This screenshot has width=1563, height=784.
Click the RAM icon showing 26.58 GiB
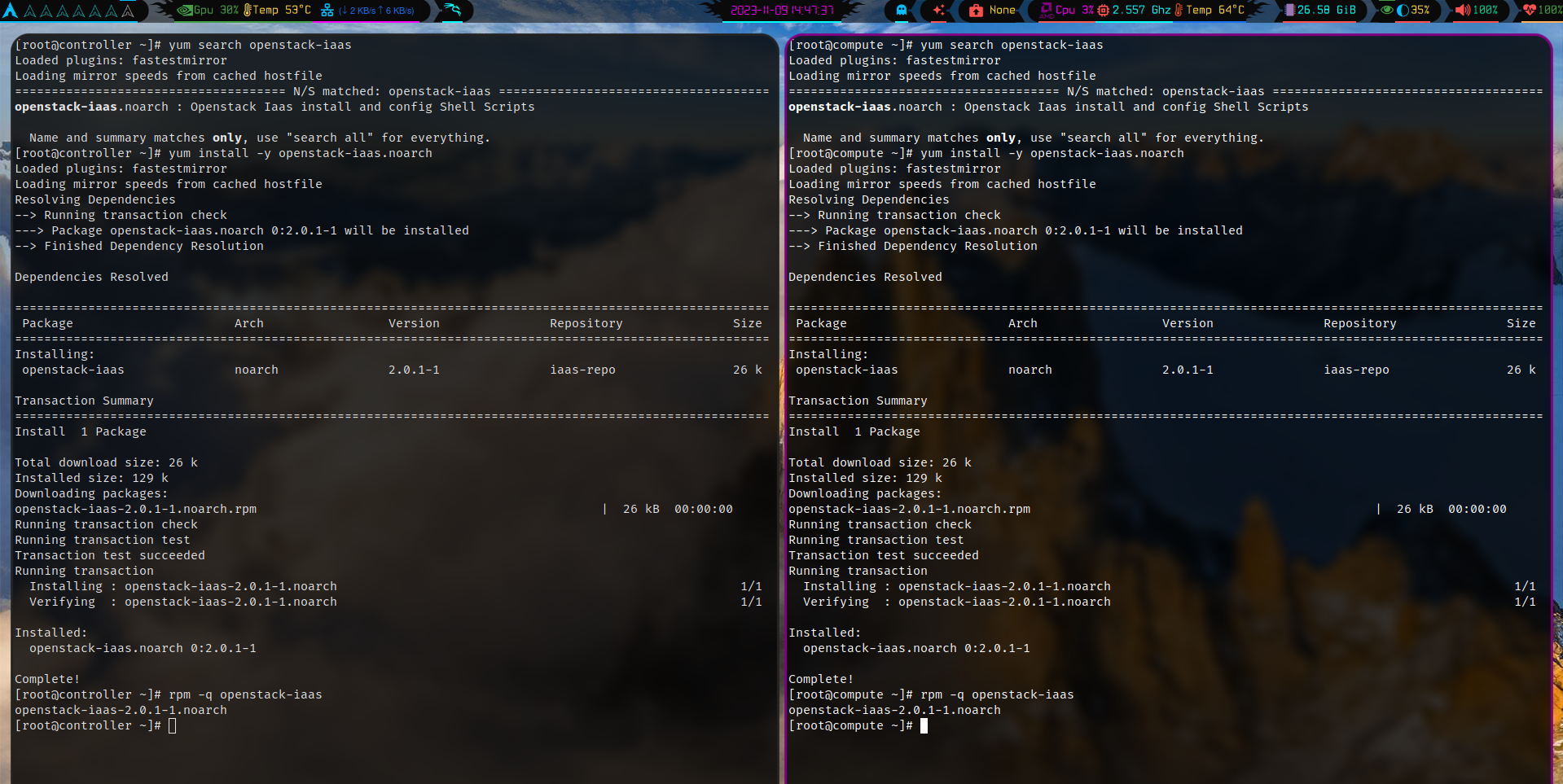tap(1291, 11)
